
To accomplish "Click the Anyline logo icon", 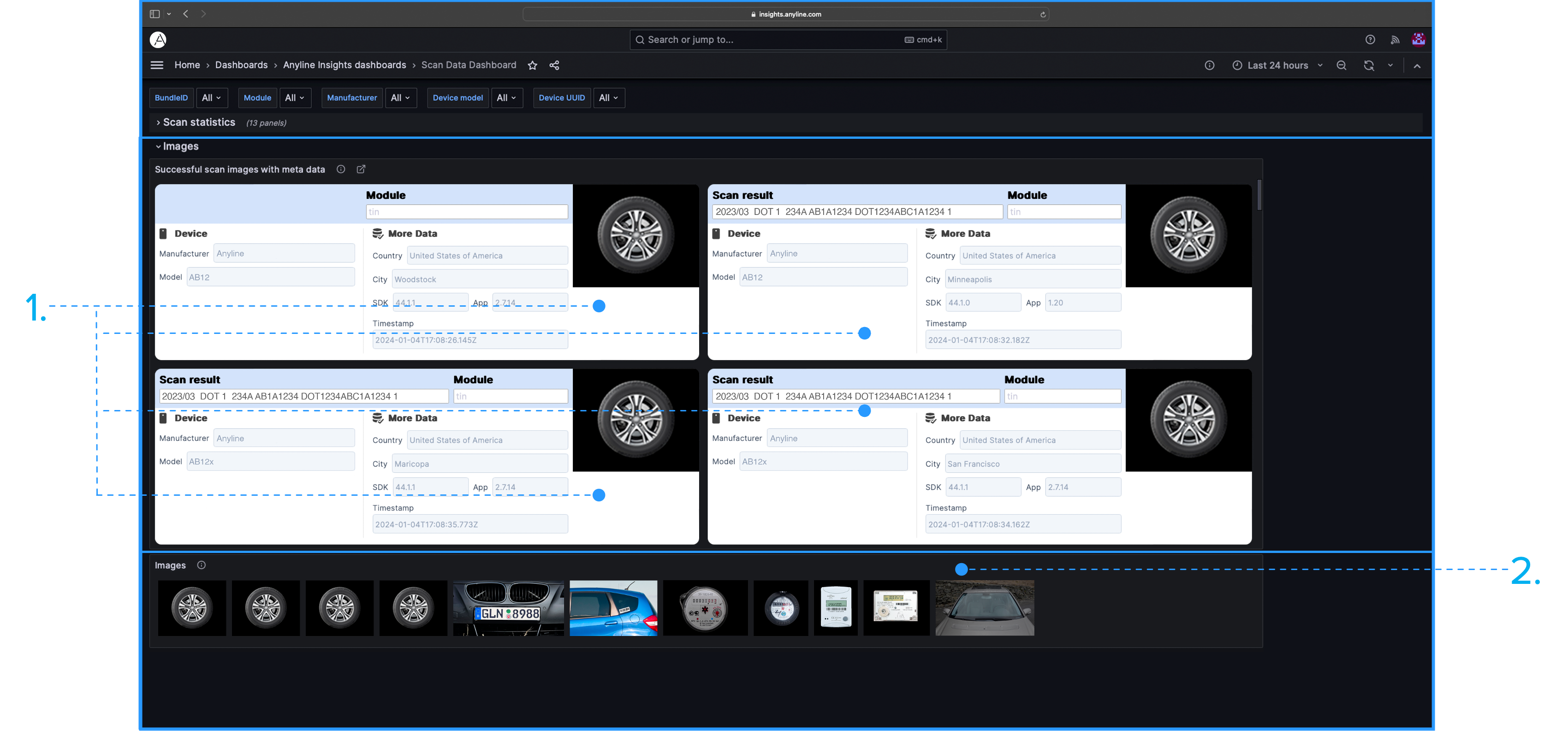I will 158,40.
